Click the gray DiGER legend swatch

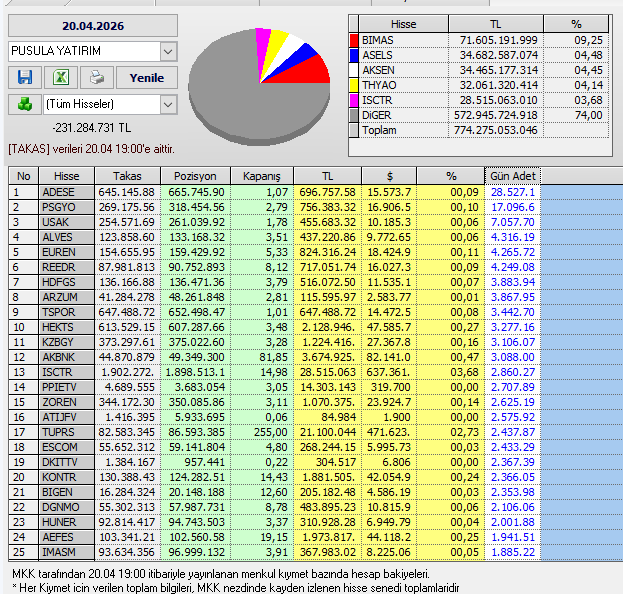point(354,115)
